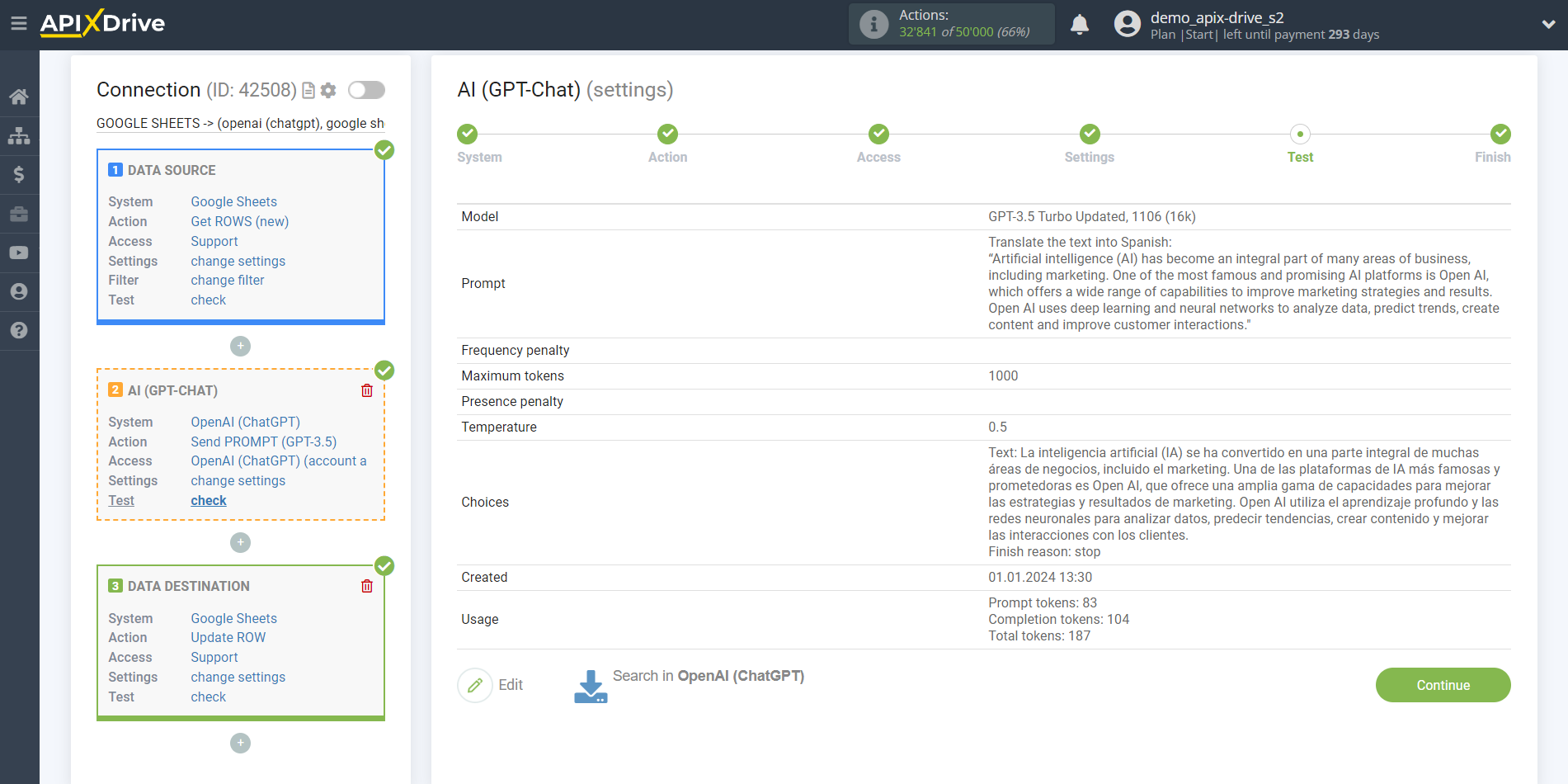Open connection settings gear icon
The image size is (1568, 784).
click(x=328, y=90)
